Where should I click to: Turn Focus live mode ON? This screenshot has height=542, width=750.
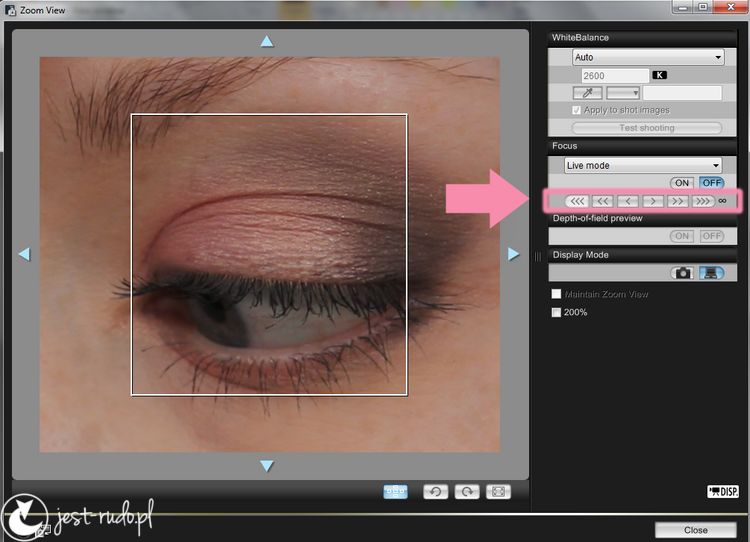[682, 183]
